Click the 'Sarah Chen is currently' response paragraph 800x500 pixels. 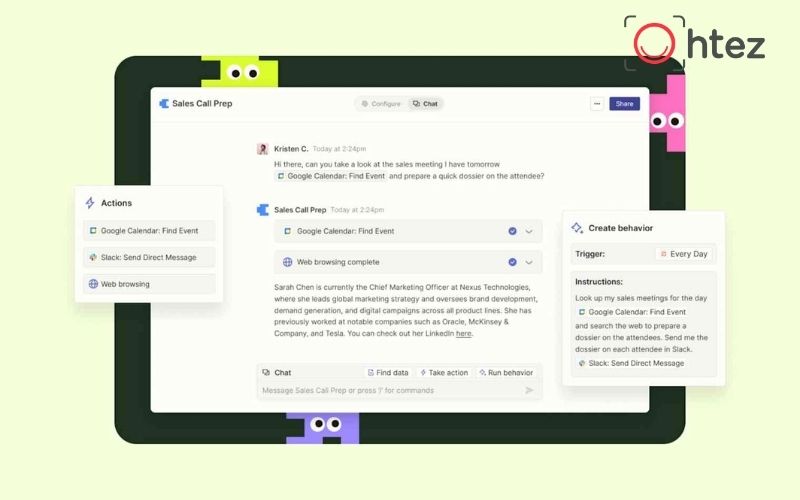(406, 310)
